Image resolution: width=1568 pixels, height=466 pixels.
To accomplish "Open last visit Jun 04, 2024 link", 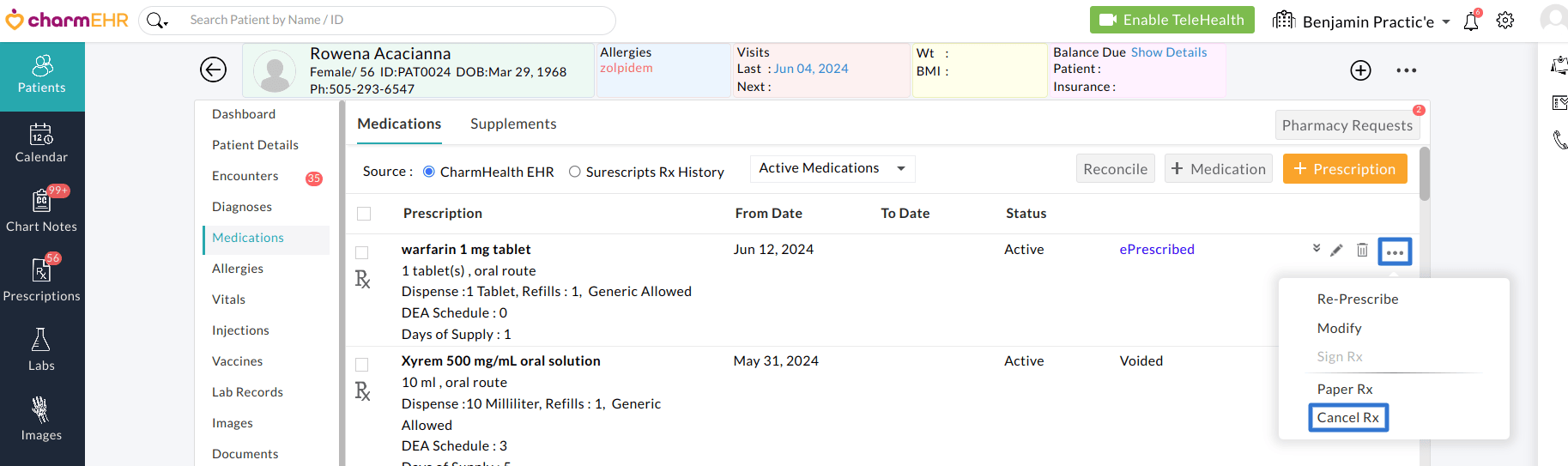I will [x=811, y=69].
